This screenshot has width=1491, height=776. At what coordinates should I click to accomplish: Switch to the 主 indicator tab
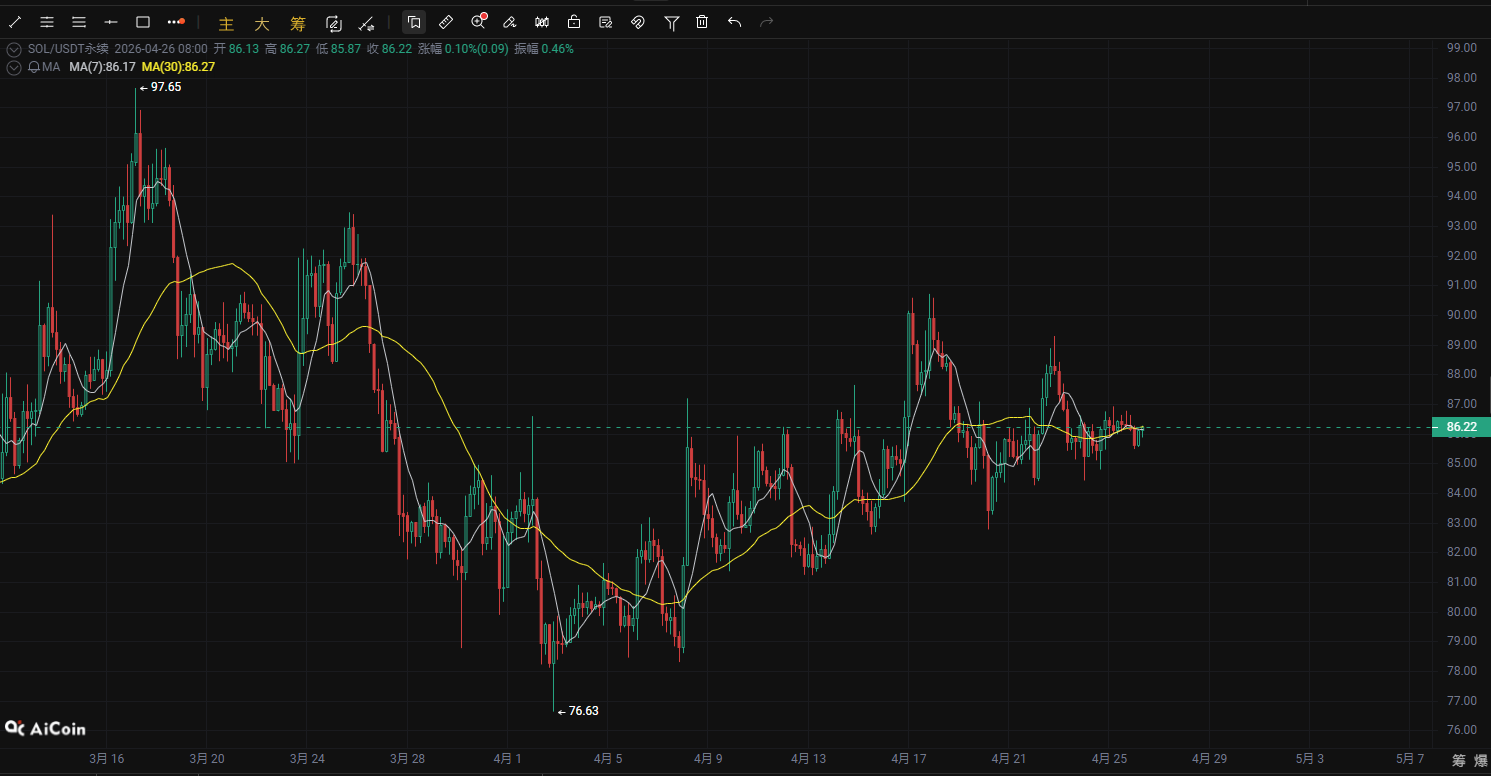click(226, 23)
